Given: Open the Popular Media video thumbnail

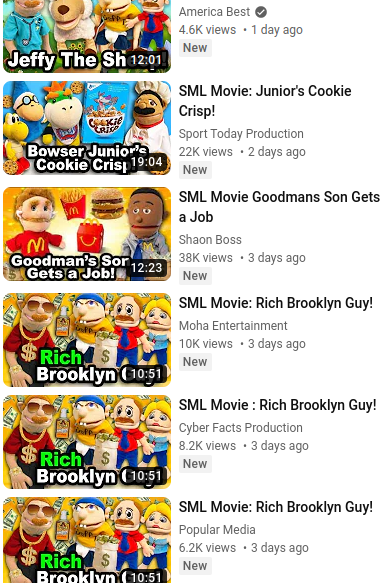Looking at the screenshot, I should click(x=87, y=540).
